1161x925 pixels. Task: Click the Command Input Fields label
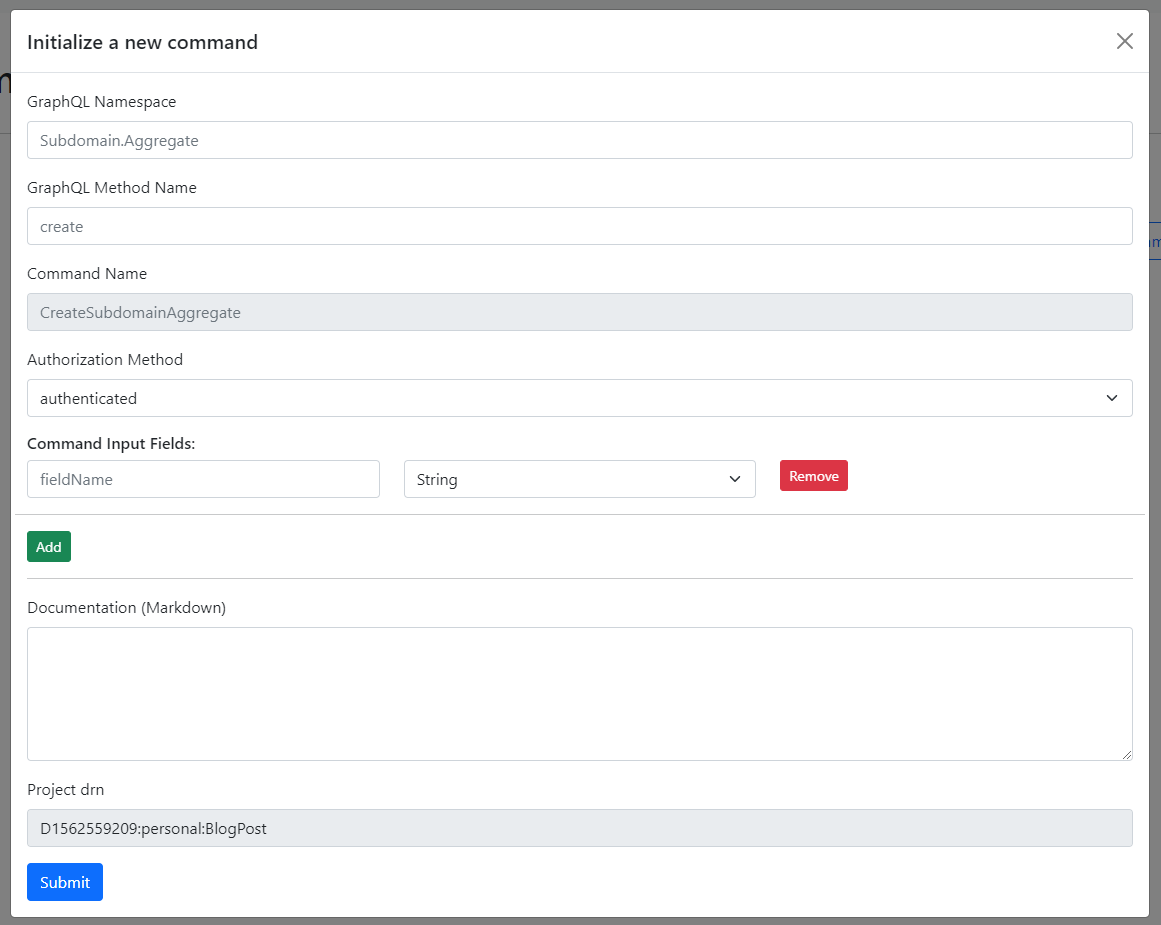(x=111, y=443)
